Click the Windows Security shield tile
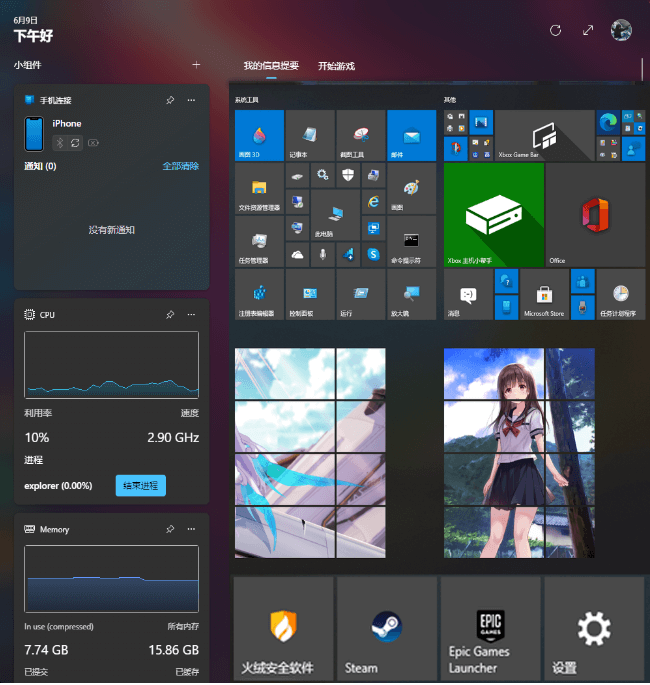 [348, 175]
